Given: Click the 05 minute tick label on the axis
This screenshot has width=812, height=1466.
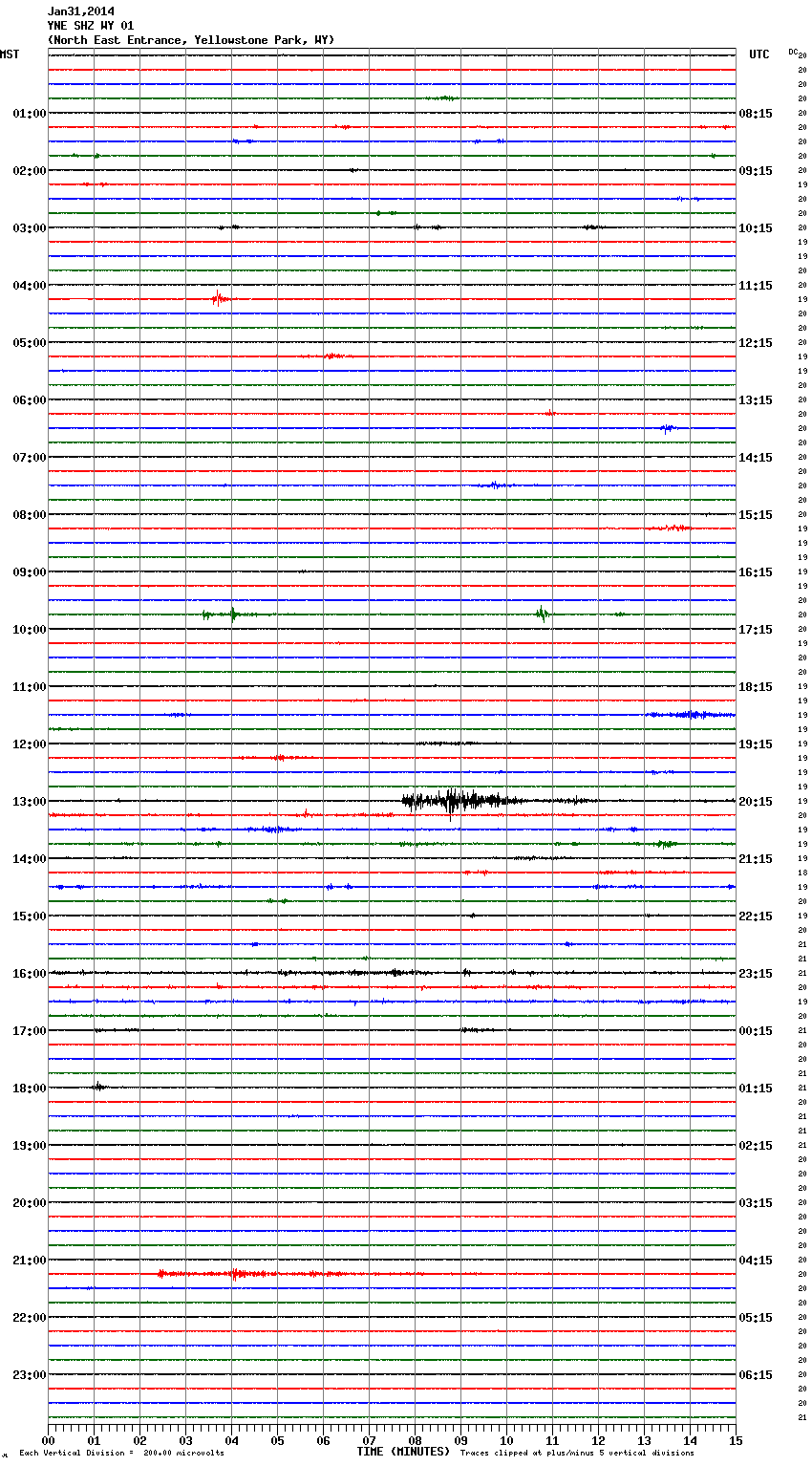Looking at the screenshot, I should 277,1440.
